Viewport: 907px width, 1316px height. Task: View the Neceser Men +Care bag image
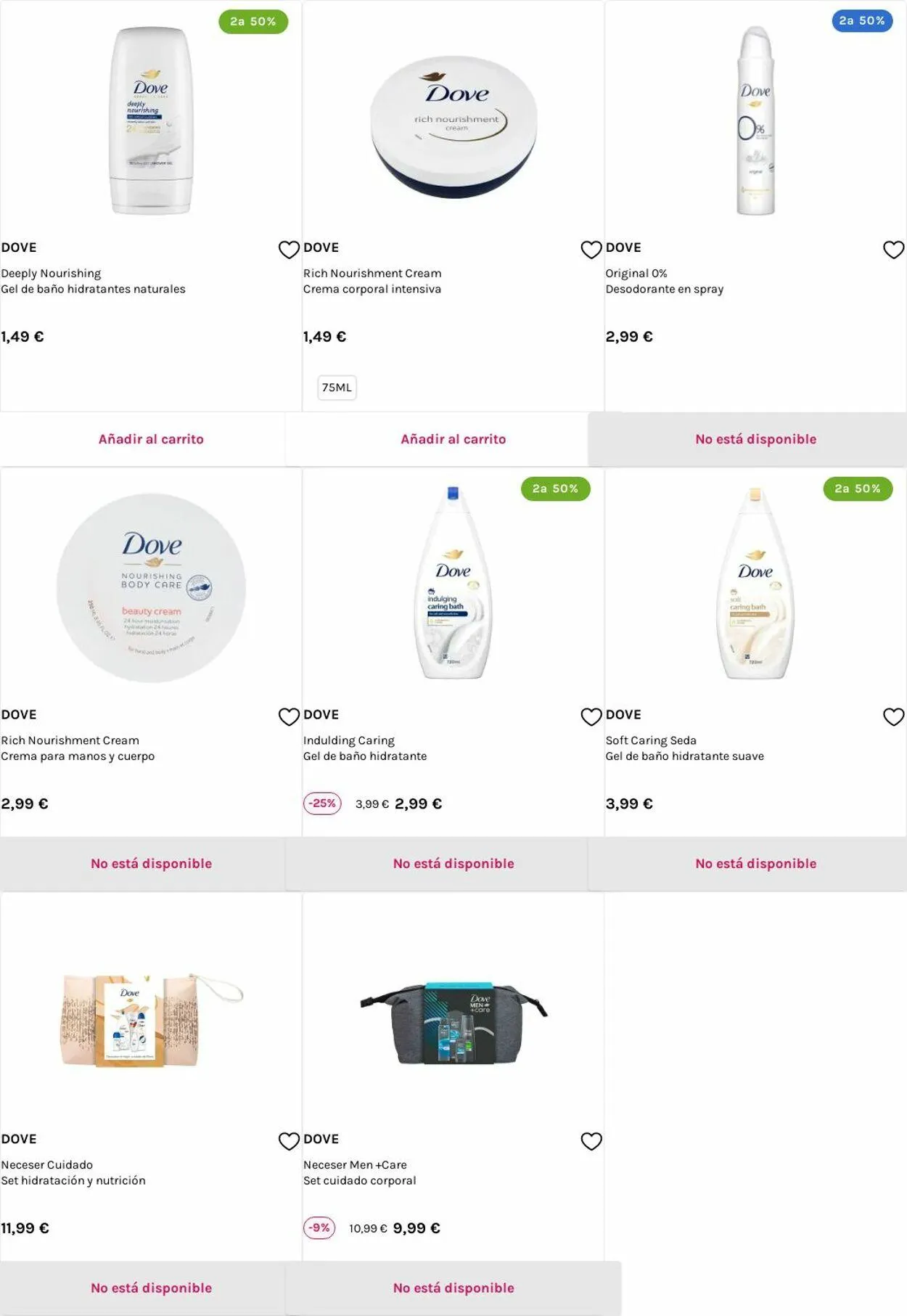[453, 1023]
